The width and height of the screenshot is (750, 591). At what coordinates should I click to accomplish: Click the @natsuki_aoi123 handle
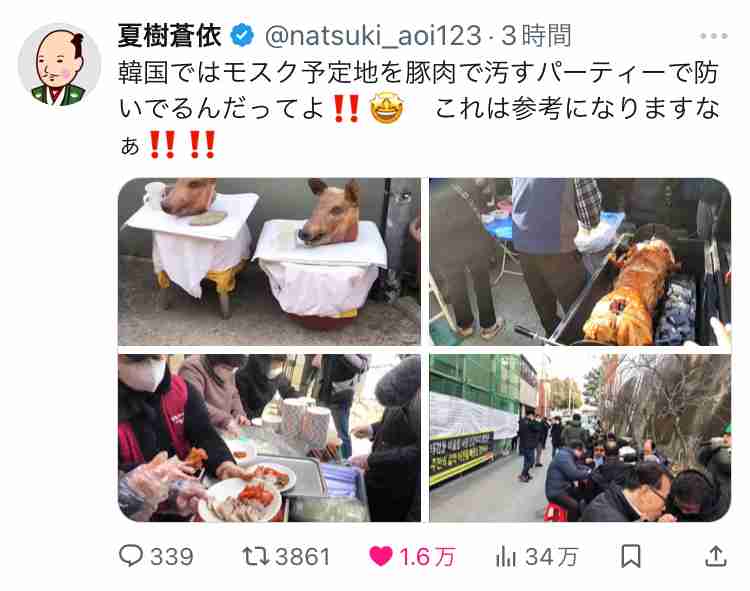tap(373, 36)
